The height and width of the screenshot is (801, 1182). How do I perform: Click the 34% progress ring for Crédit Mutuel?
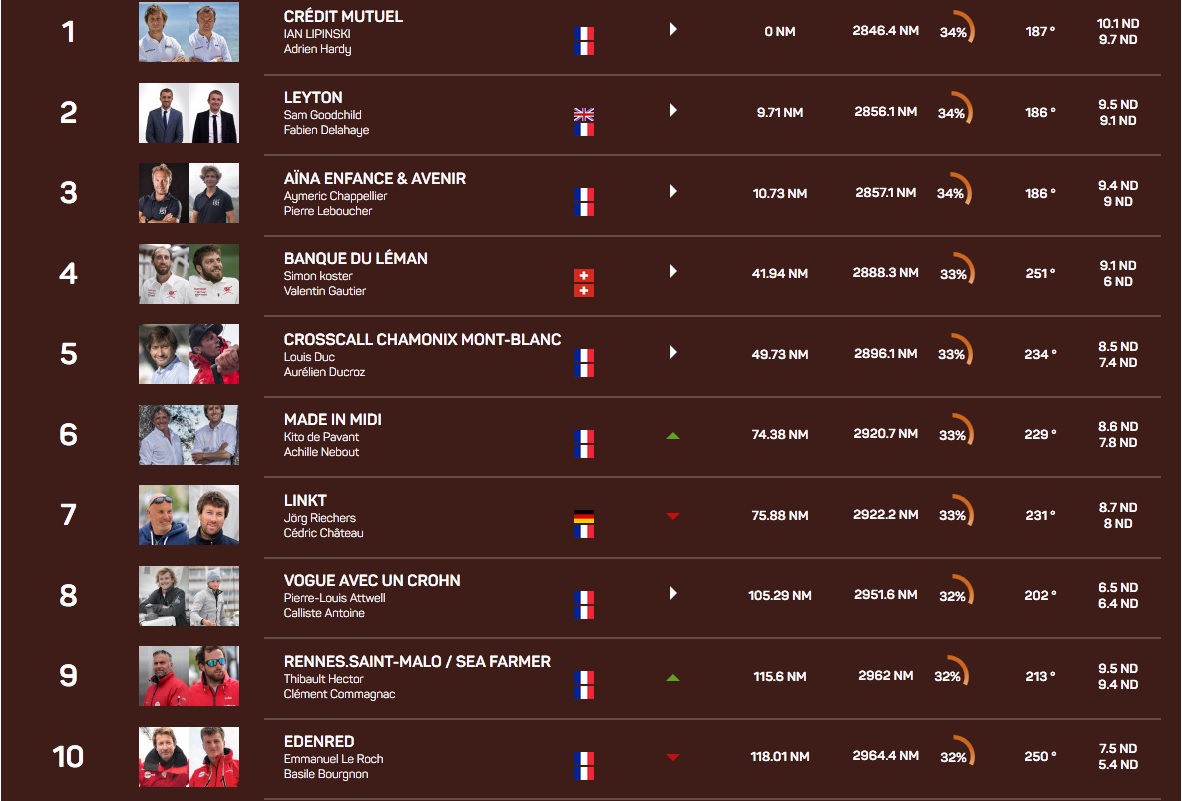click(956, 30)
